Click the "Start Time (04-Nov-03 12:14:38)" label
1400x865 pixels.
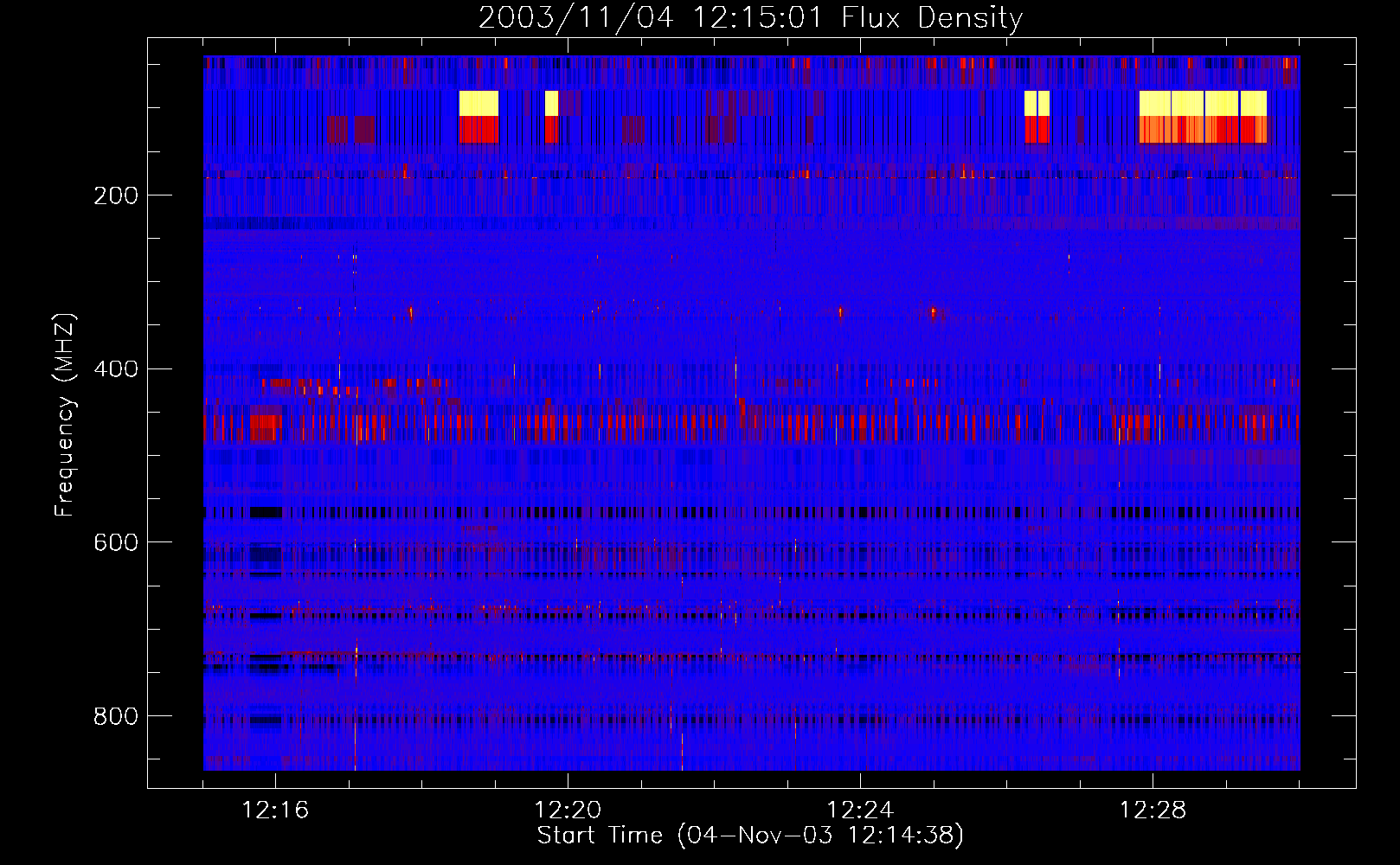[x=750, y=836]
